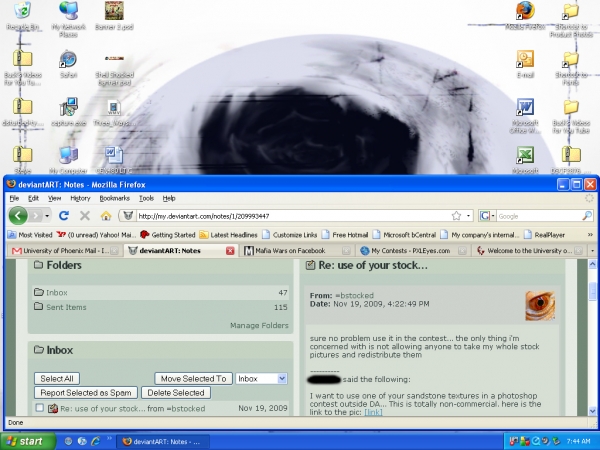Image resolution: width=600 pixels, height=450 pixels.
Task: Open the Help menu
Action: [x=169, y=198]
